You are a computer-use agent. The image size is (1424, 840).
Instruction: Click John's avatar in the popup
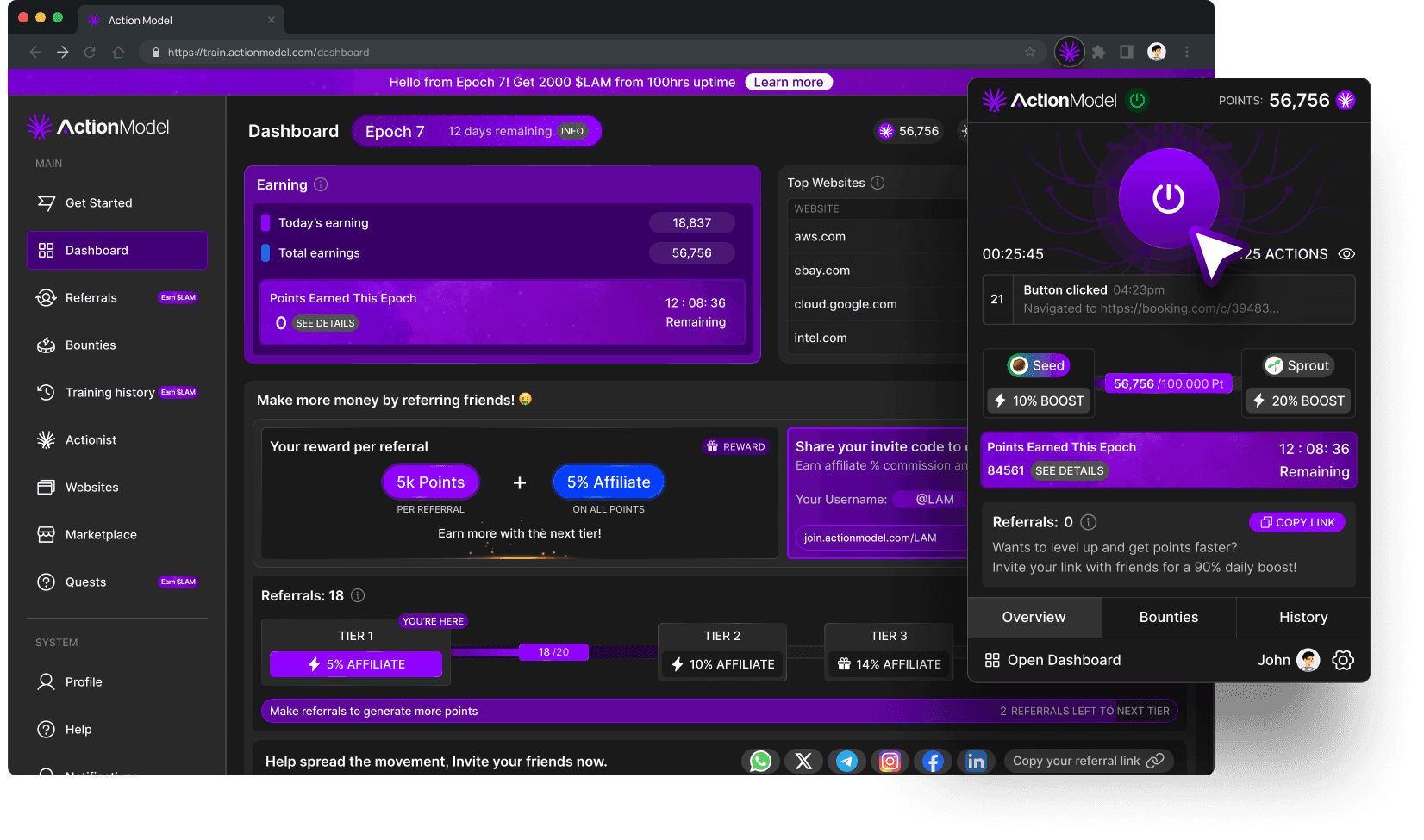pyautogui.click(x=1308, y=660)
